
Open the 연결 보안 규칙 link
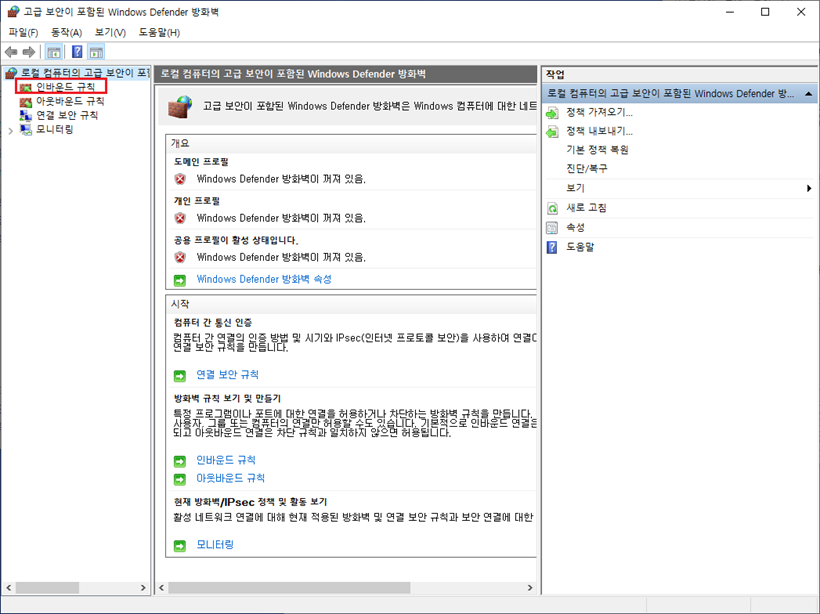(227, 374)
